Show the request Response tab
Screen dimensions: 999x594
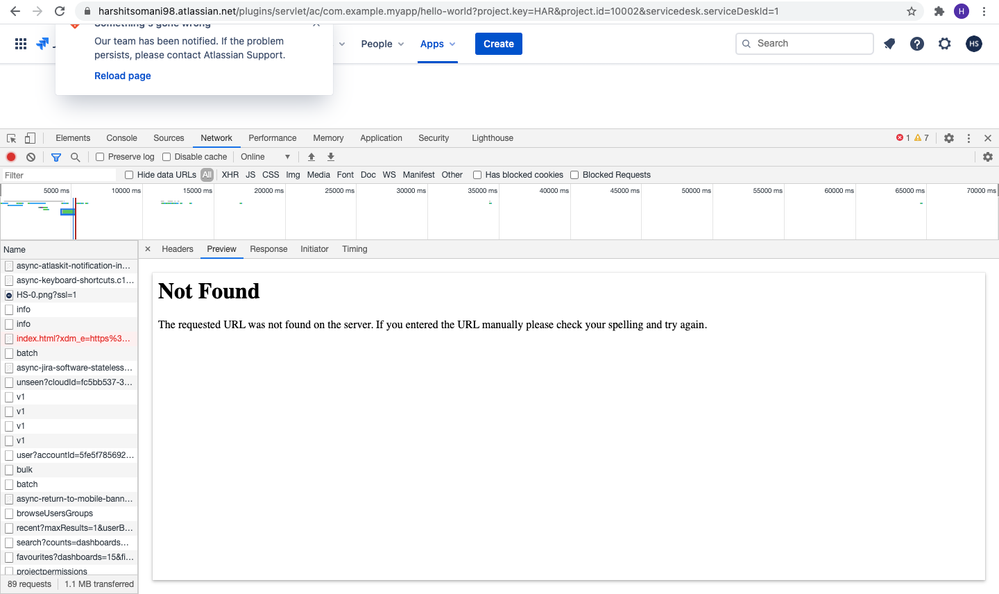coord(268,249)
